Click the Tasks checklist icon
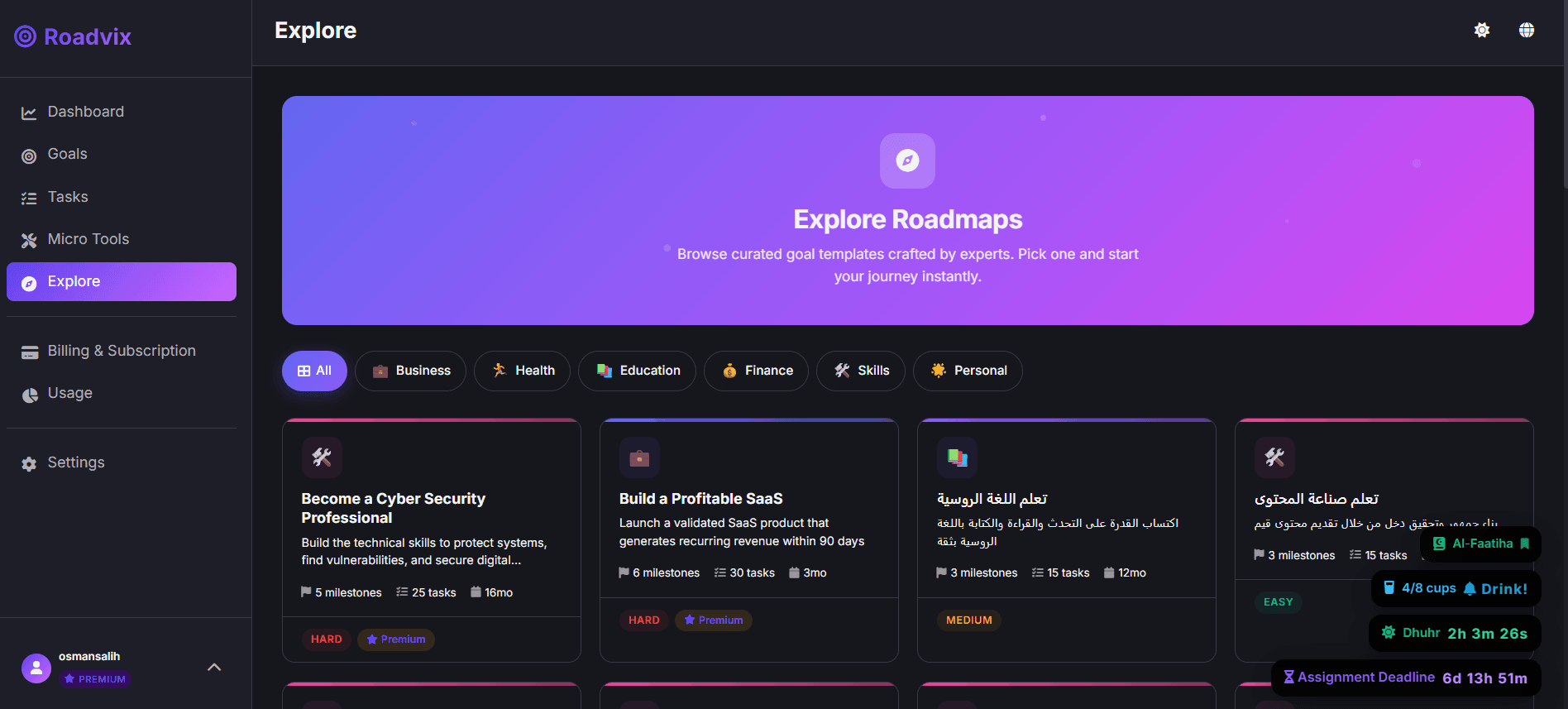This screenshot has height=709, width=1568. [x=29, y=199]
